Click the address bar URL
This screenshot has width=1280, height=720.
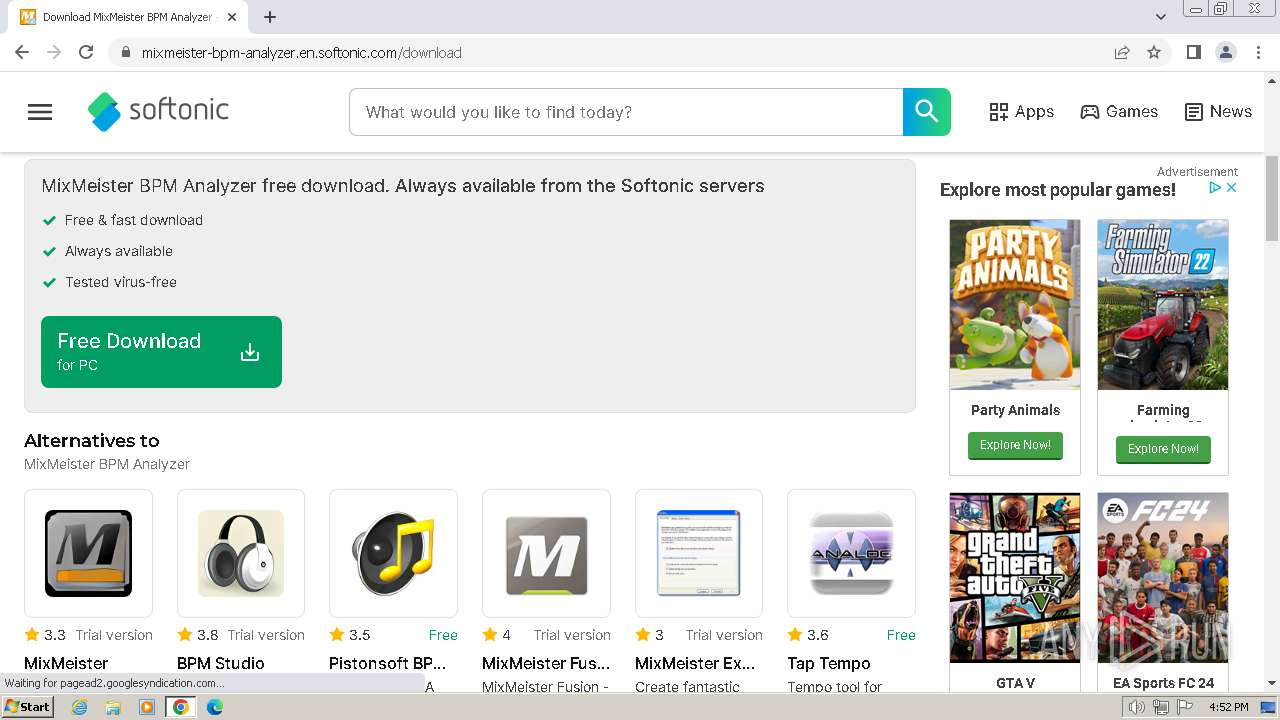click(x=301, y=53)
